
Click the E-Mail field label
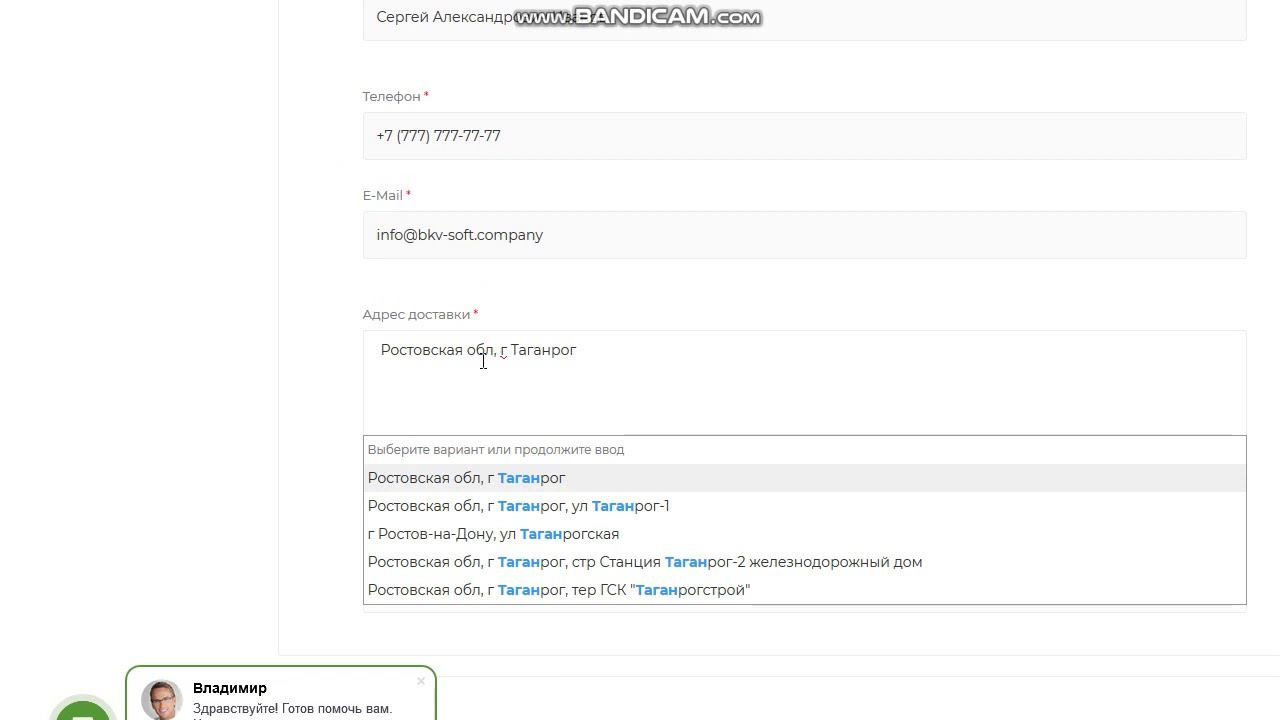[x=383, y=195]
